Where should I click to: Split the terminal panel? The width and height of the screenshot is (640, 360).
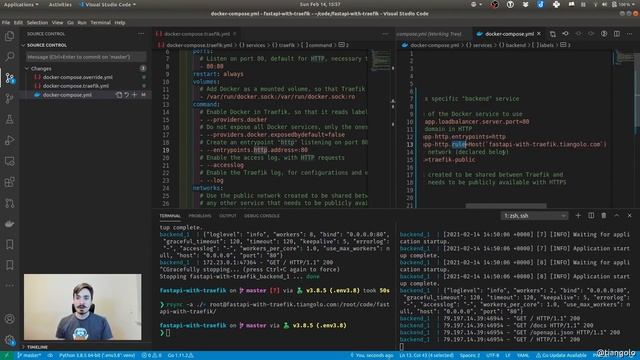pyautogui.click(x=591, y=216)
